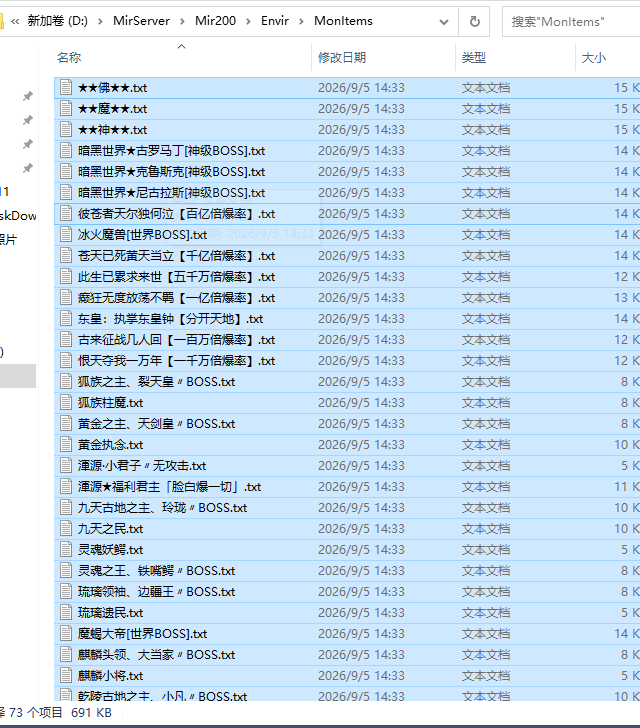Select file name 麒麟头领、大当家〃BOSS.txt
This screenshot has height=728, width=640.
(156, 654)
